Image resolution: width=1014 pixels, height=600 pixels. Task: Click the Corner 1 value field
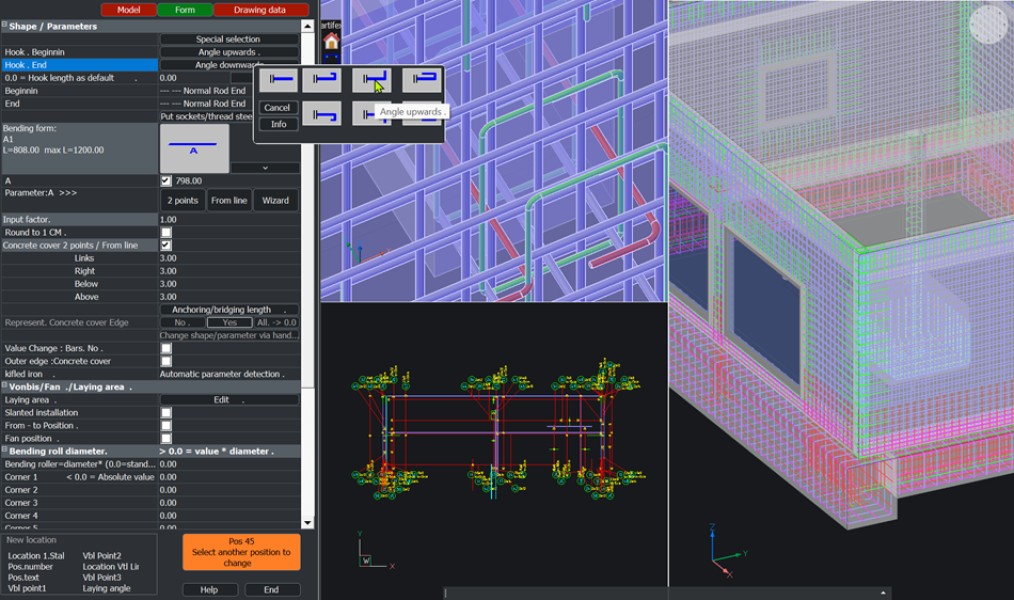point(230,477)
